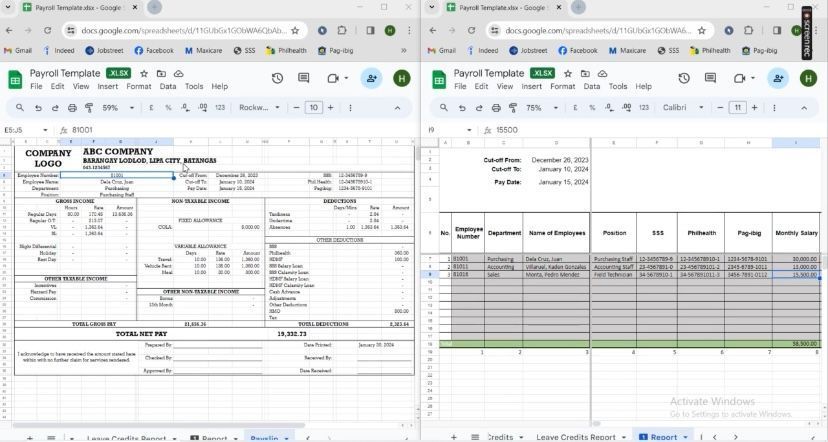
Task: Click redo in the right window's toolbar
Action: [x=476, y=108]
